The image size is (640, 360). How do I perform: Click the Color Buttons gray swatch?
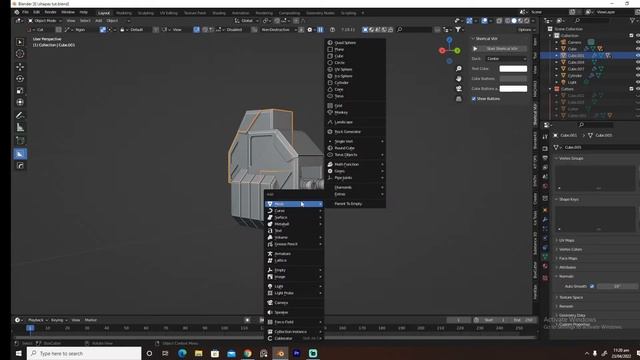point(513,78)
